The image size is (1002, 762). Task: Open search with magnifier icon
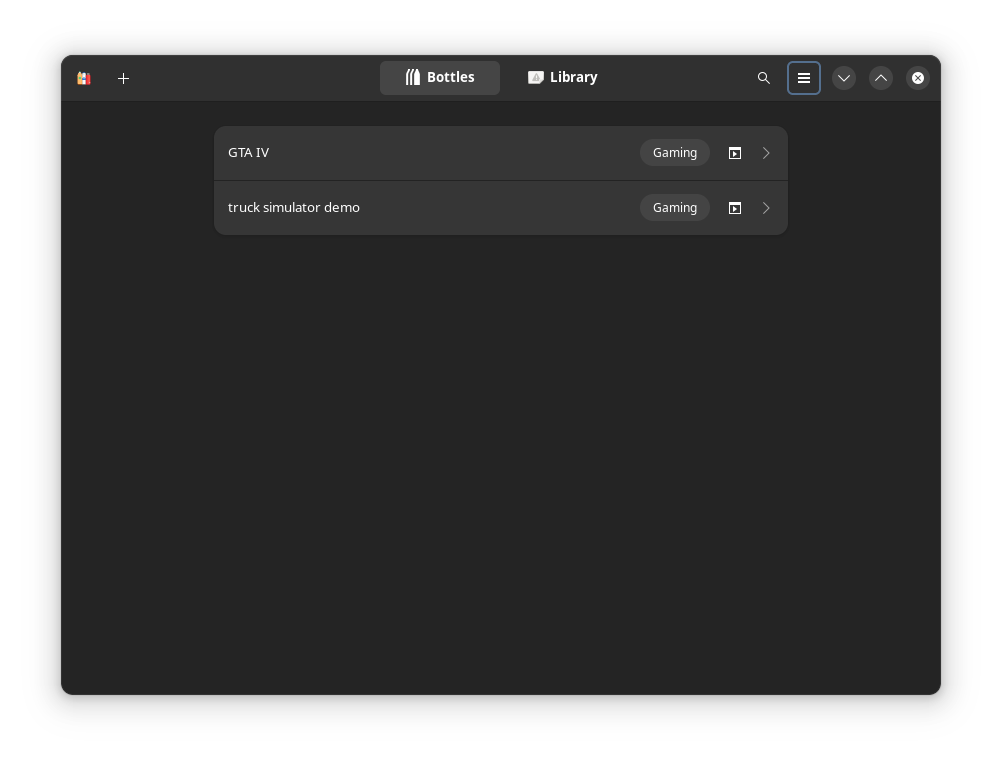pos(764,78)
